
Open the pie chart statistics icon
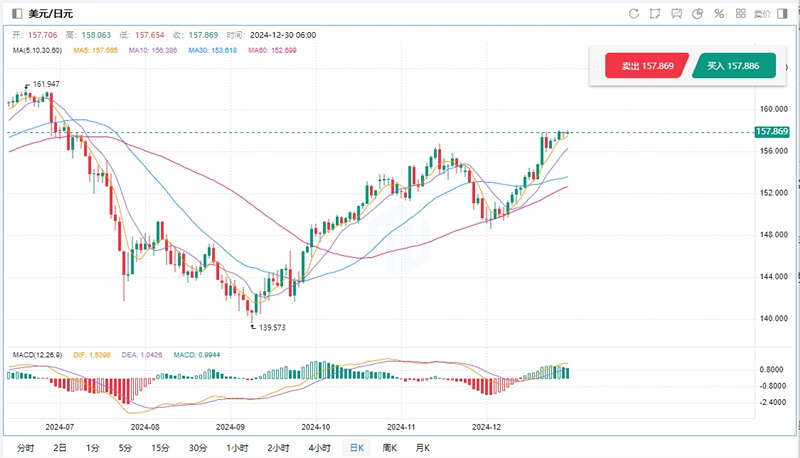698,14
